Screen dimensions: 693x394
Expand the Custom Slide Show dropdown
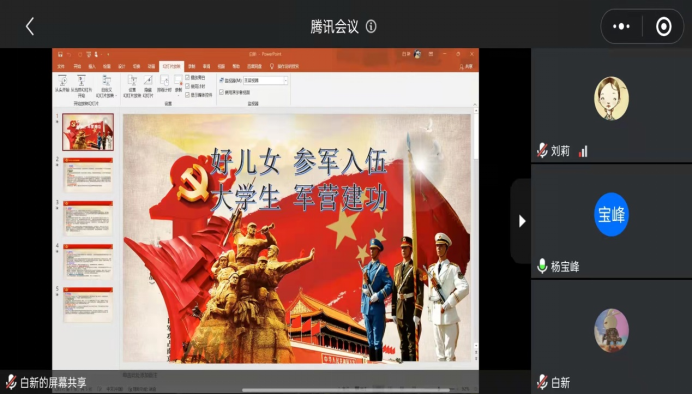pyautogui.click(x=107, y=86)
